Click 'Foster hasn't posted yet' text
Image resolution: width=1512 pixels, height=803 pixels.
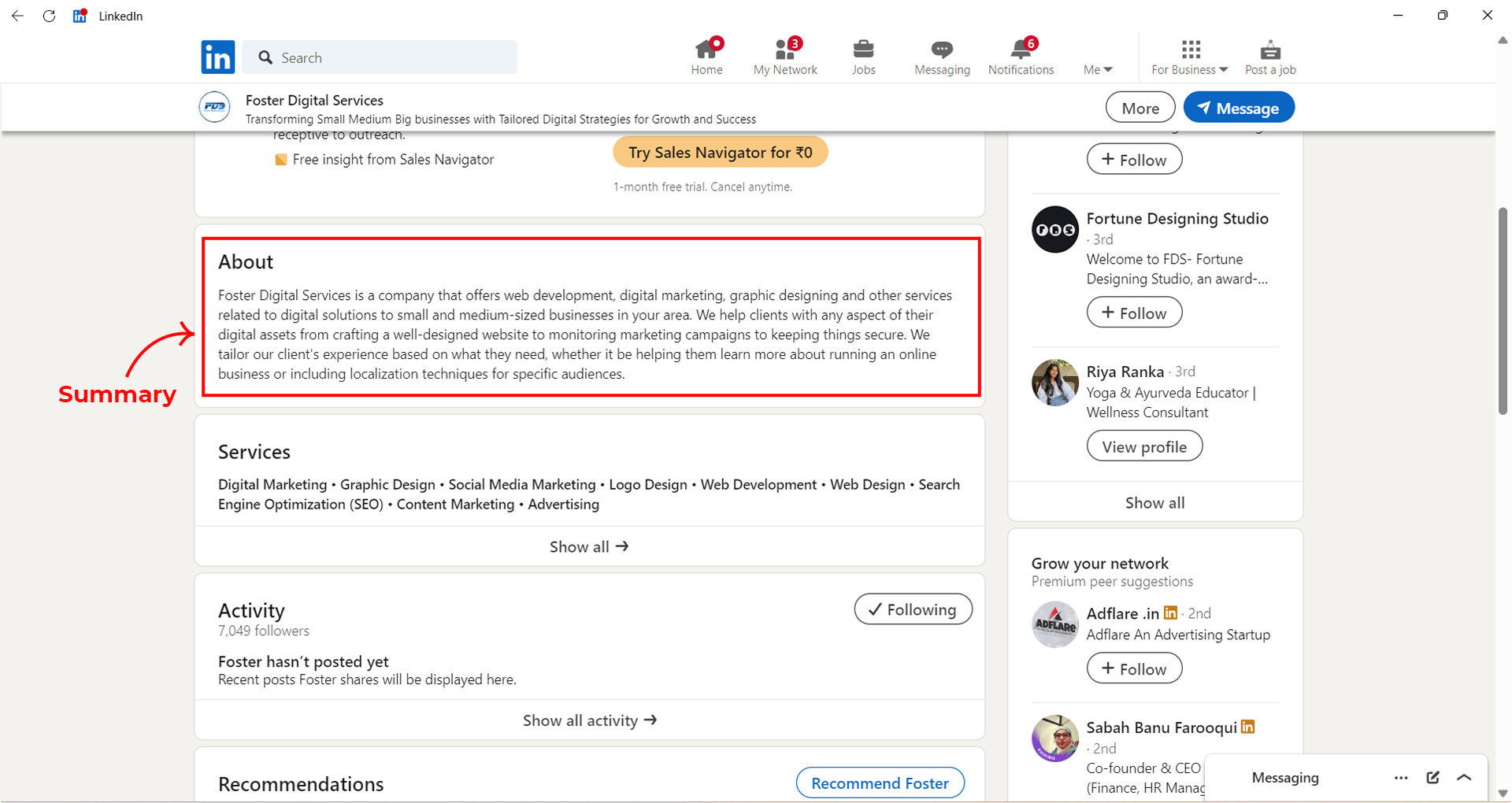coord(303,661)
